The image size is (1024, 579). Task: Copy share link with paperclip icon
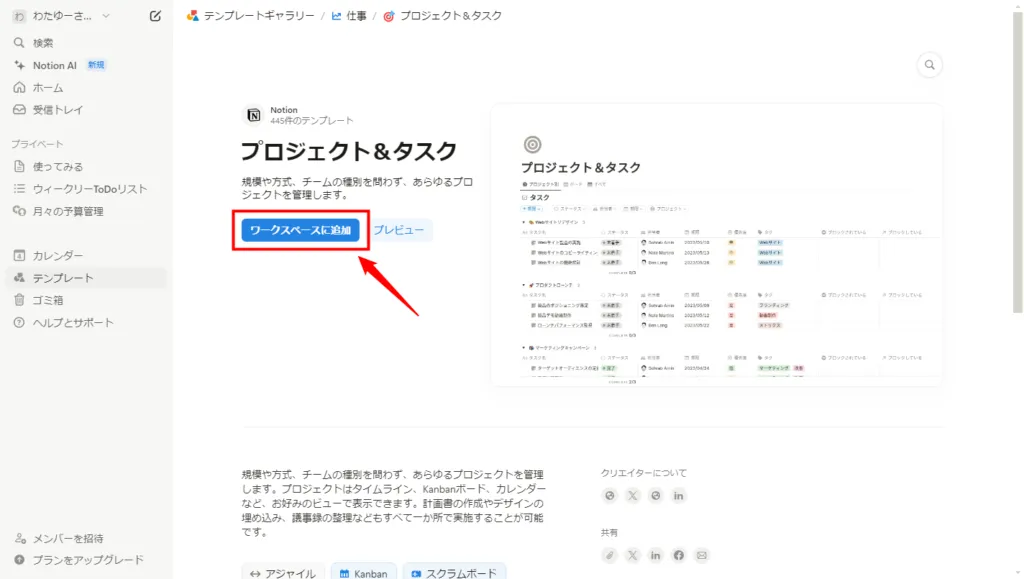point(609,555)
